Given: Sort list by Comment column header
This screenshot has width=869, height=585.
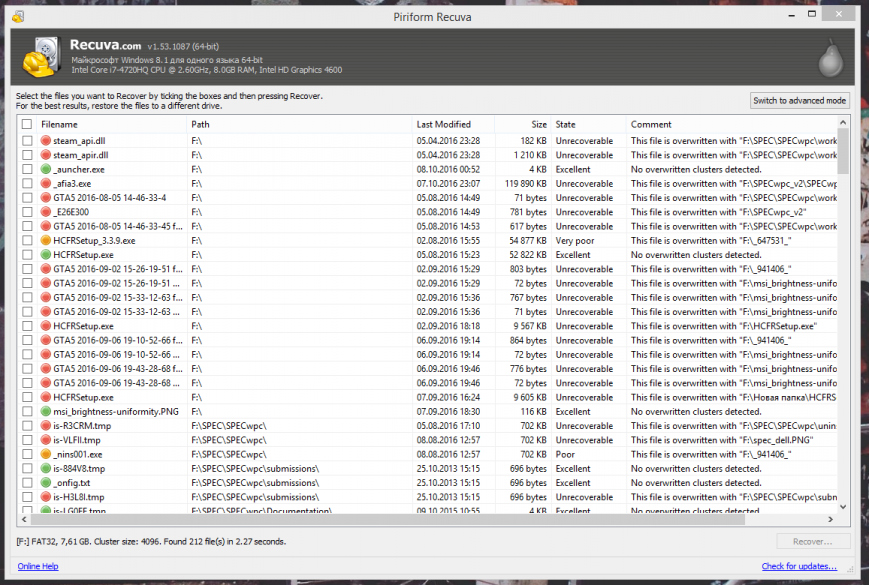Looking at the screenshot, I should pos(732,125).
